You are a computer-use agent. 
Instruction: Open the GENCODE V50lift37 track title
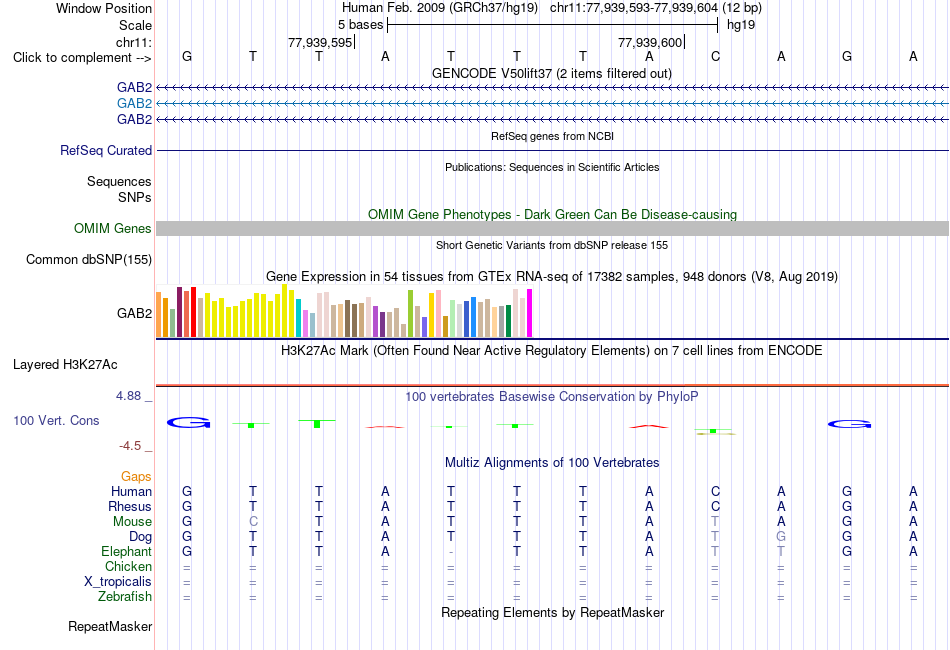point(552,73)
